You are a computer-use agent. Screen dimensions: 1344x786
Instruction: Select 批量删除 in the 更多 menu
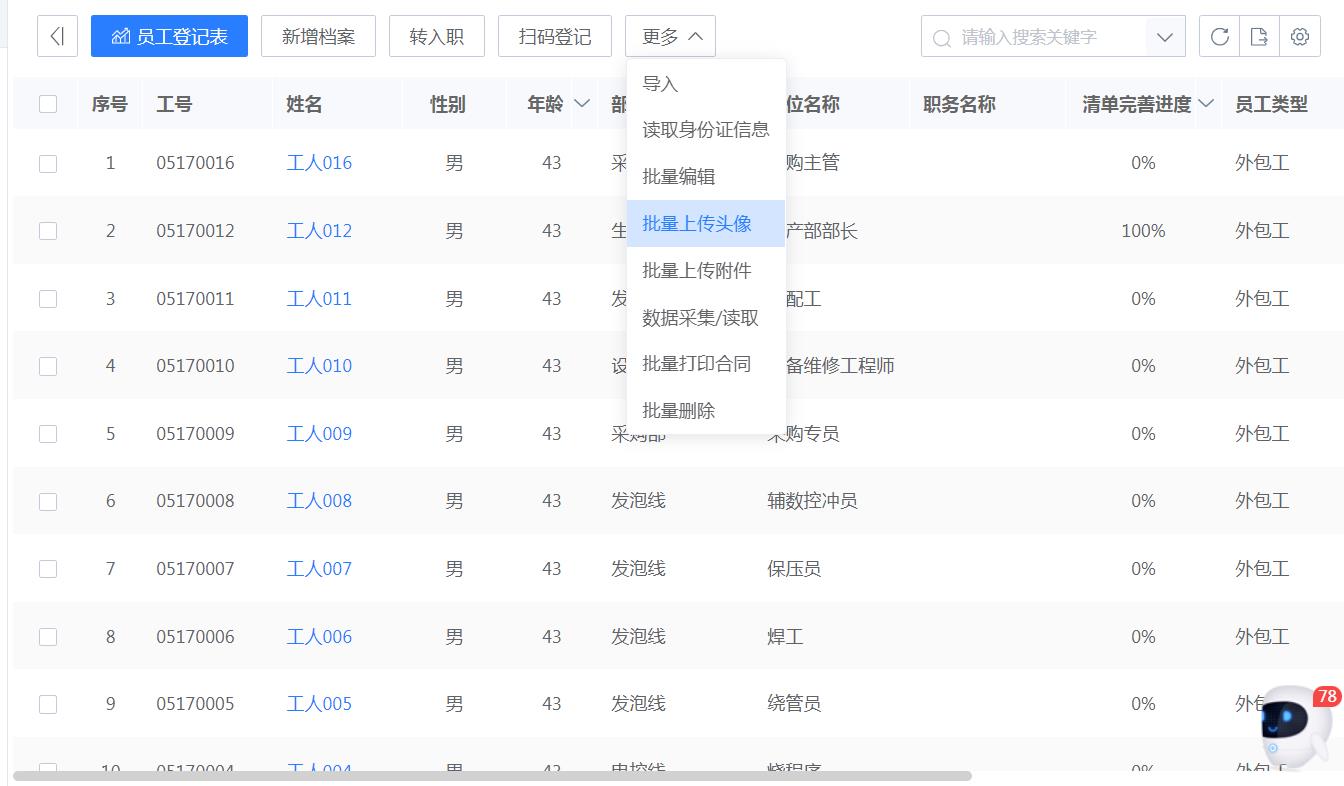pyautogui.click(x=678, y=410)
